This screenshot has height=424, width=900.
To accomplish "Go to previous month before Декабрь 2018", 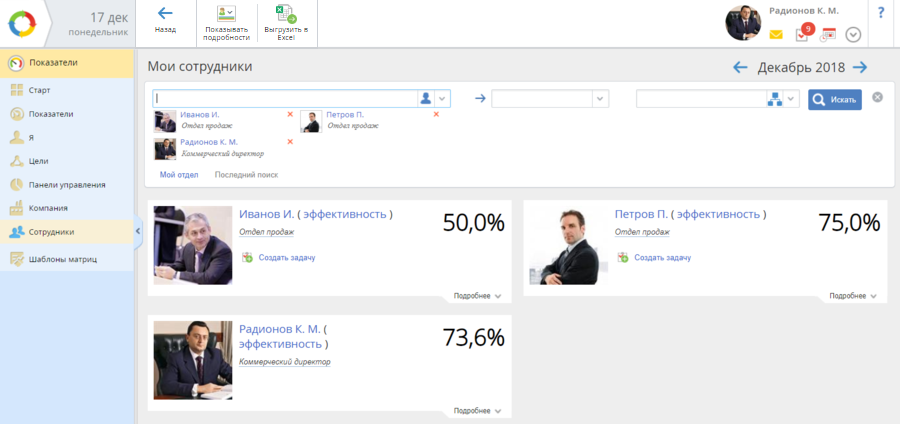I will [x=741, y=67].
